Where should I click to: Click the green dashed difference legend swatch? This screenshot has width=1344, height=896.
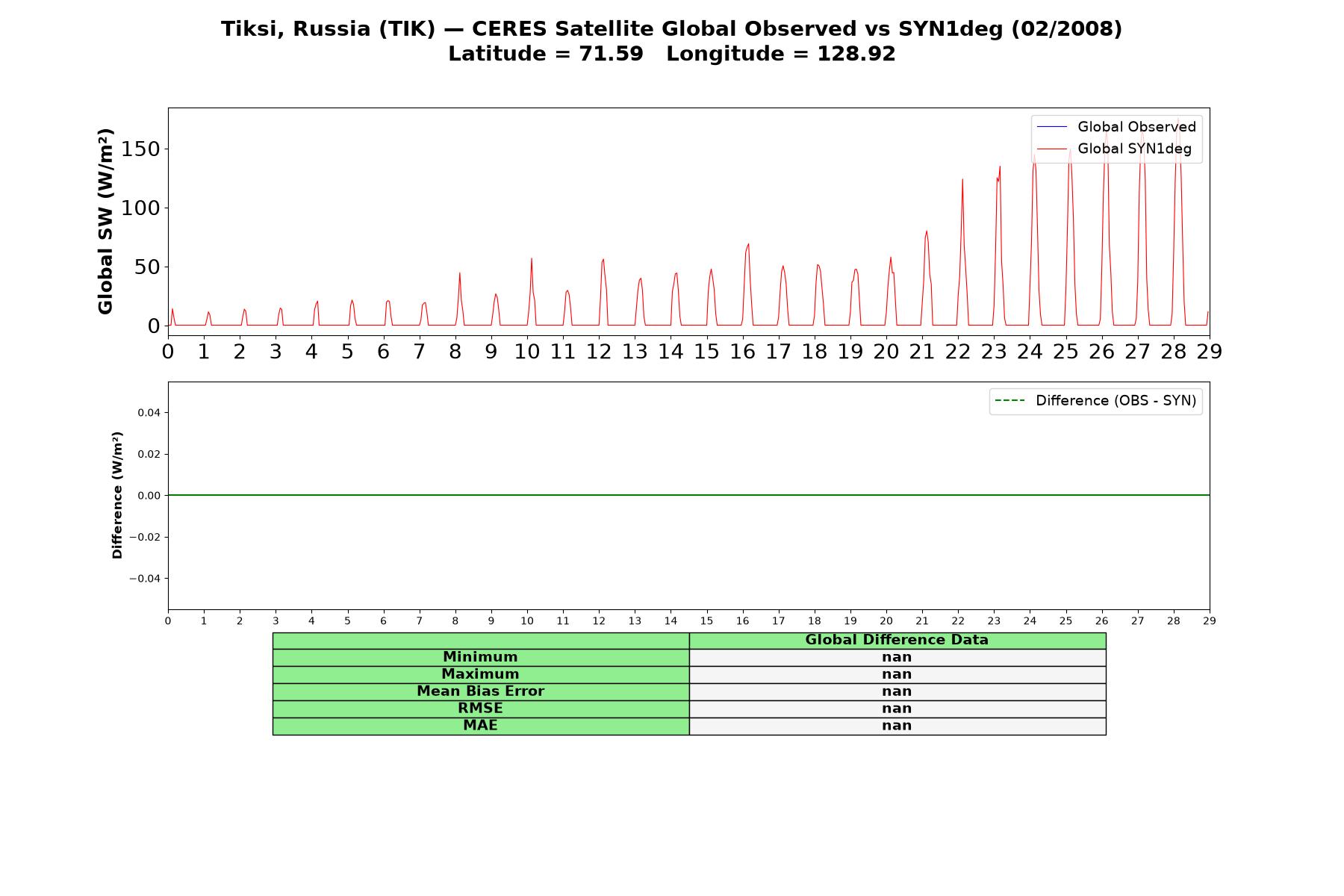click(x=1010, y=401)
